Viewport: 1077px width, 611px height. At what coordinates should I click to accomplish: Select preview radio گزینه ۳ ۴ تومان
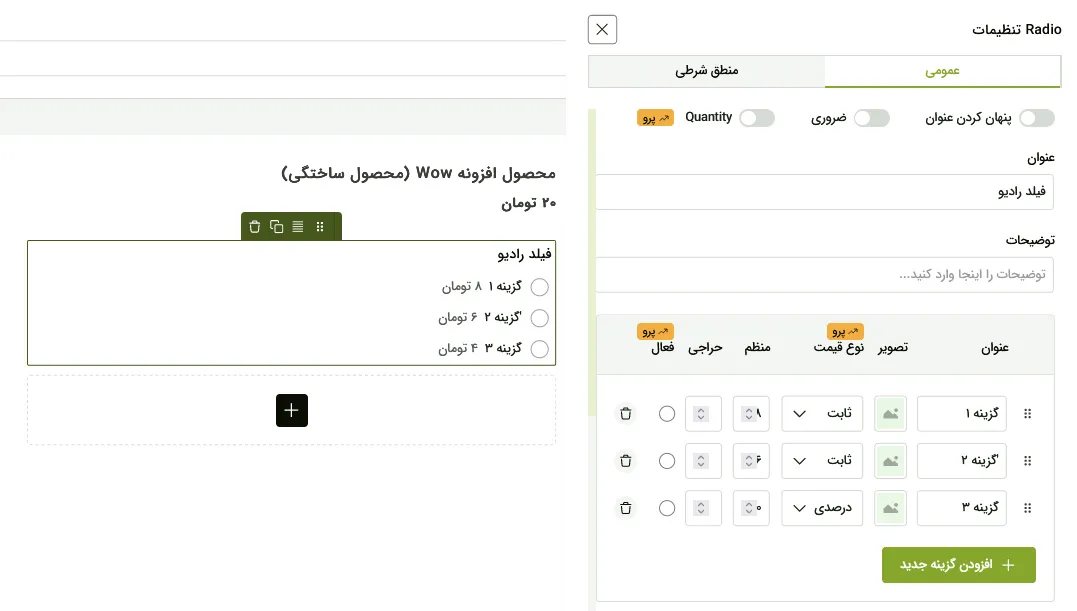pos(540,349)
